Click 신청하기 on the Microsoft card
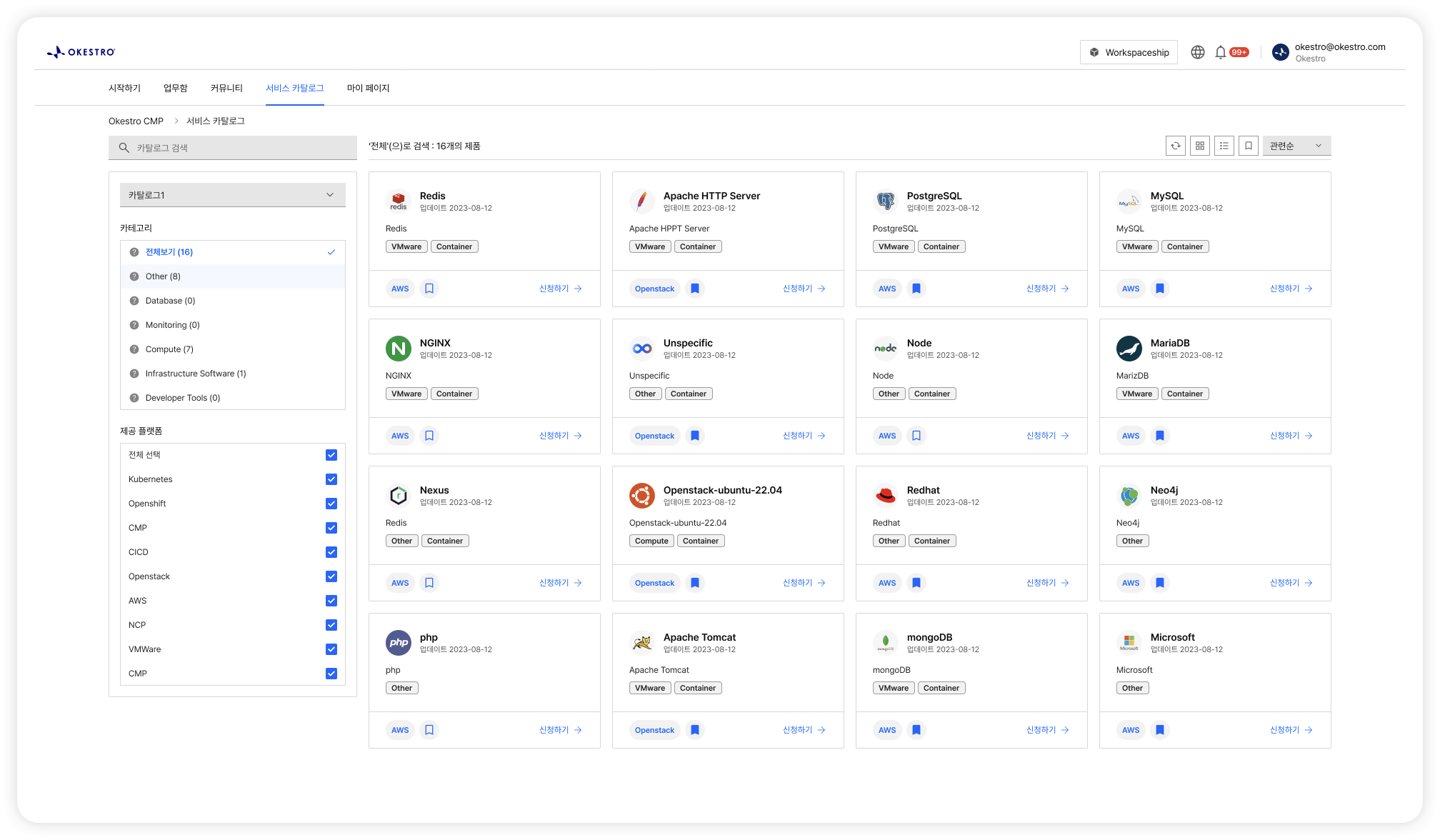1440x840 pixels. 1291,730
